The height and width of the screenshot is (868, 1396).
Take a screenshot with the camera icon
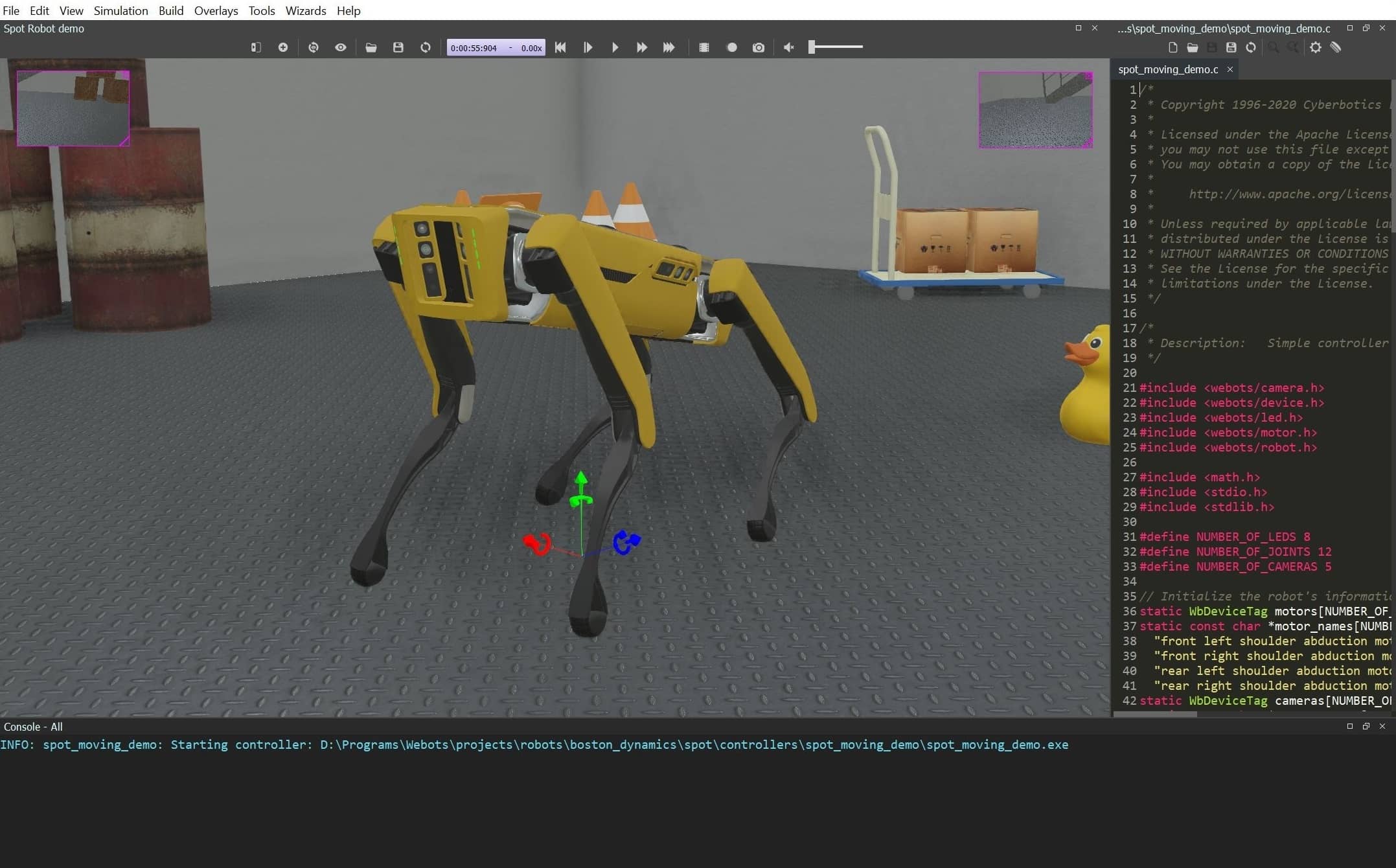pos(759,47)
